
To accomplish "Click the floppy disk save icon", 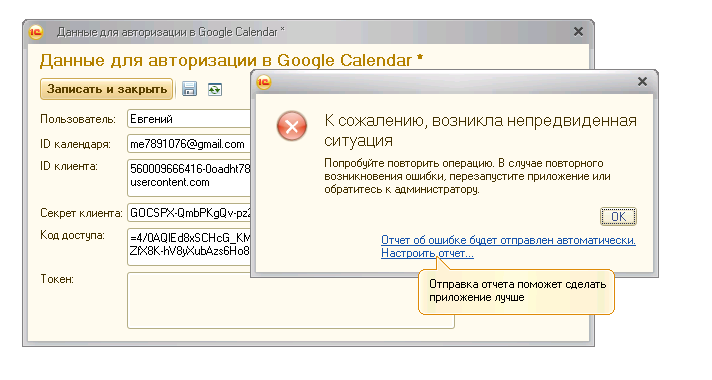I will (x=189, y=89).
